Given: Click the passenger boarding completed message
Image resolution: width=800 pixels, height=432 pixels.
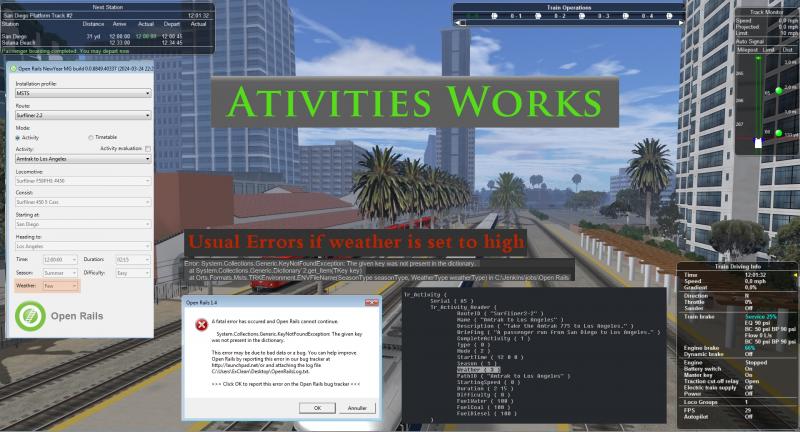Looking at the screenshot, I should click(66, 52).
